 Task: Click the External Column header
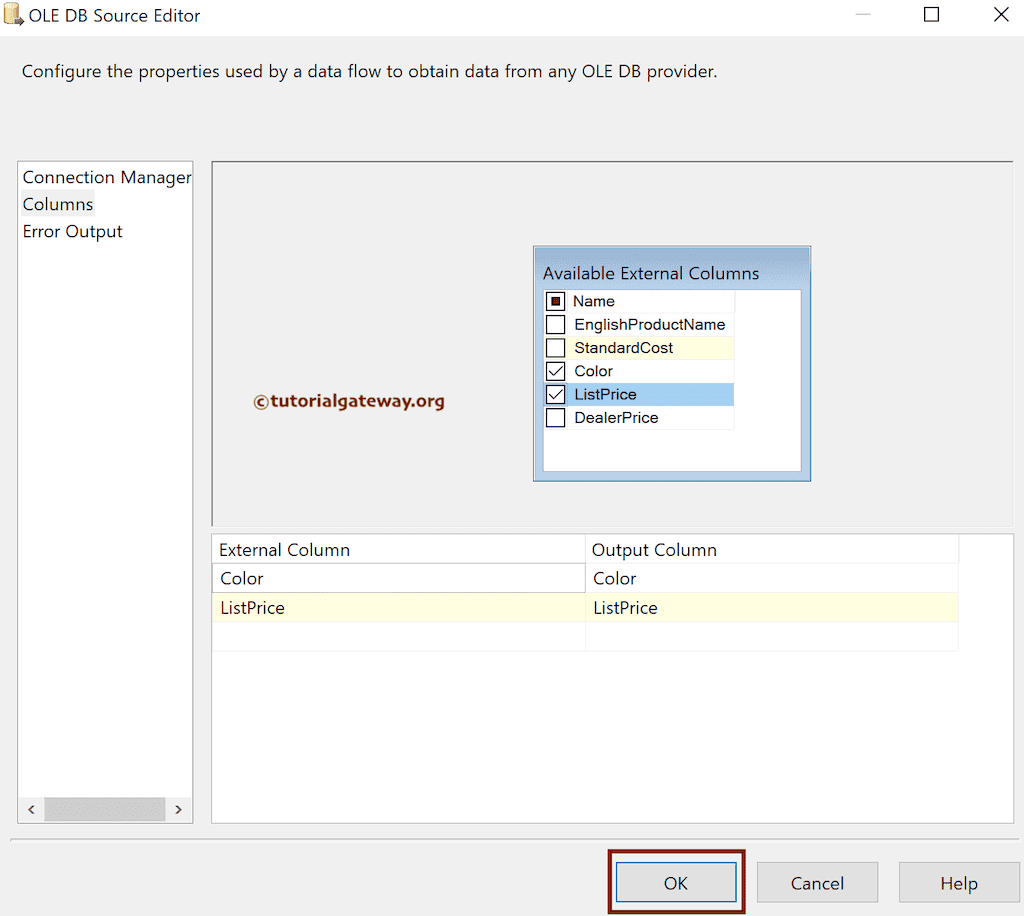[283, 549]
